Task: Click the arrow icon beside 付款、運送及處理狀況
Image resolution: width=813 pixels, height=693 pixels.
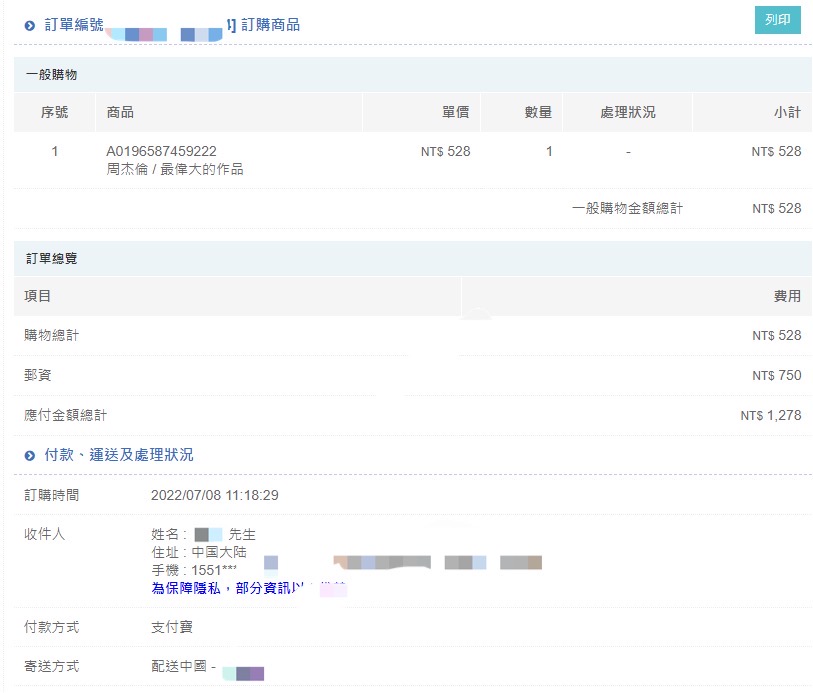Action: 30,455
